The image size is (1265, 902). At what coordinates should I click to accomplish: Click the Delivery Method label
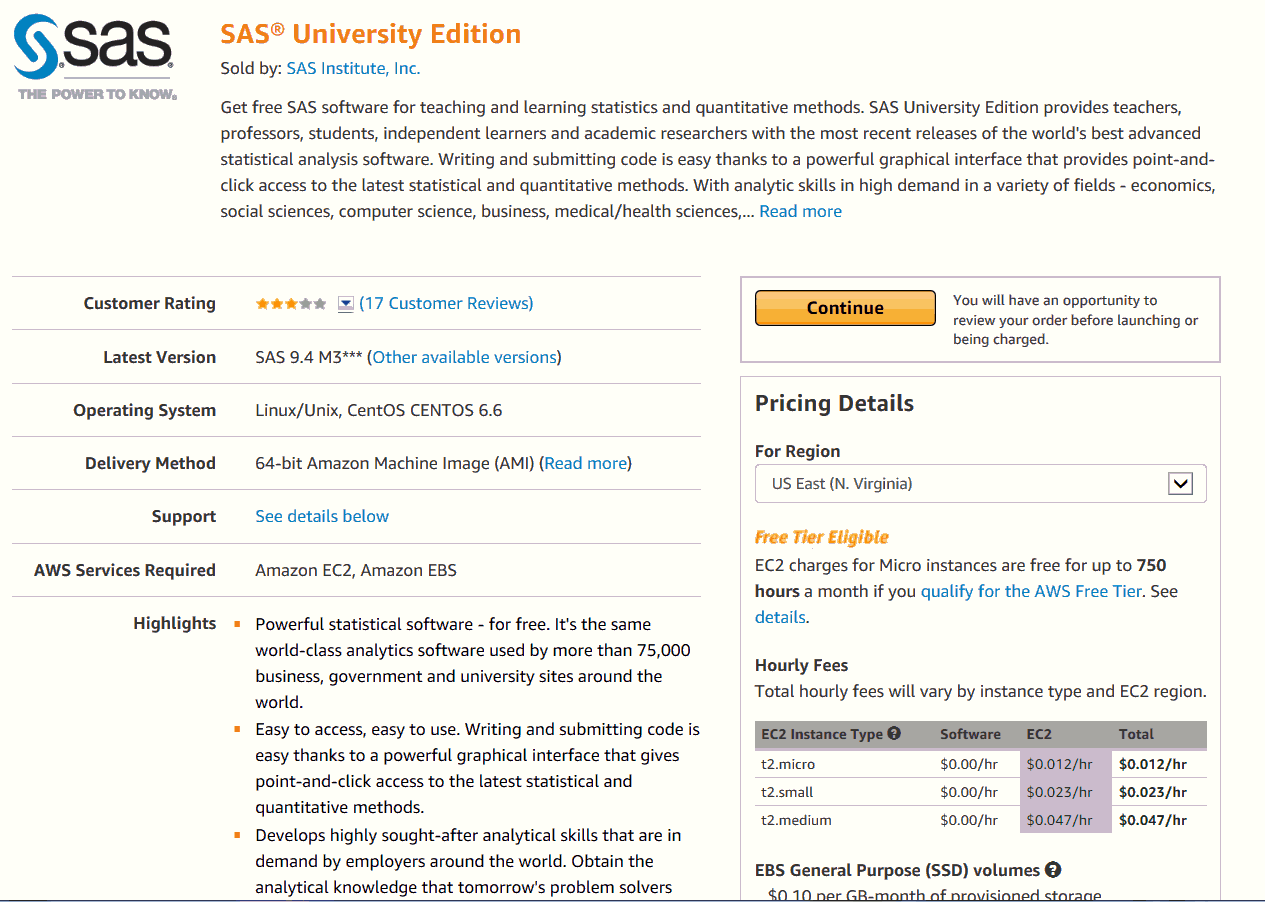click(x=151, y=463)
